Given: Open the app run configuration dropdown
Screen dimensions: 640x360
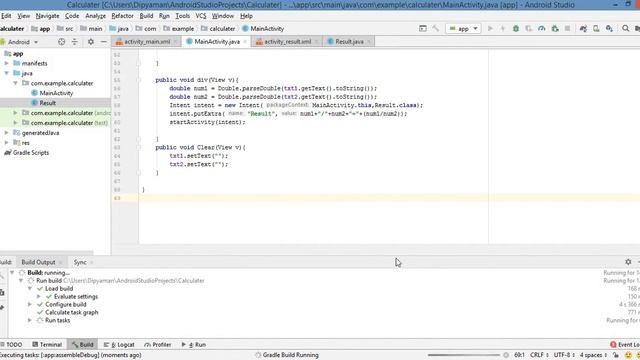Looking at the screenshot, I should click(463, 29).
